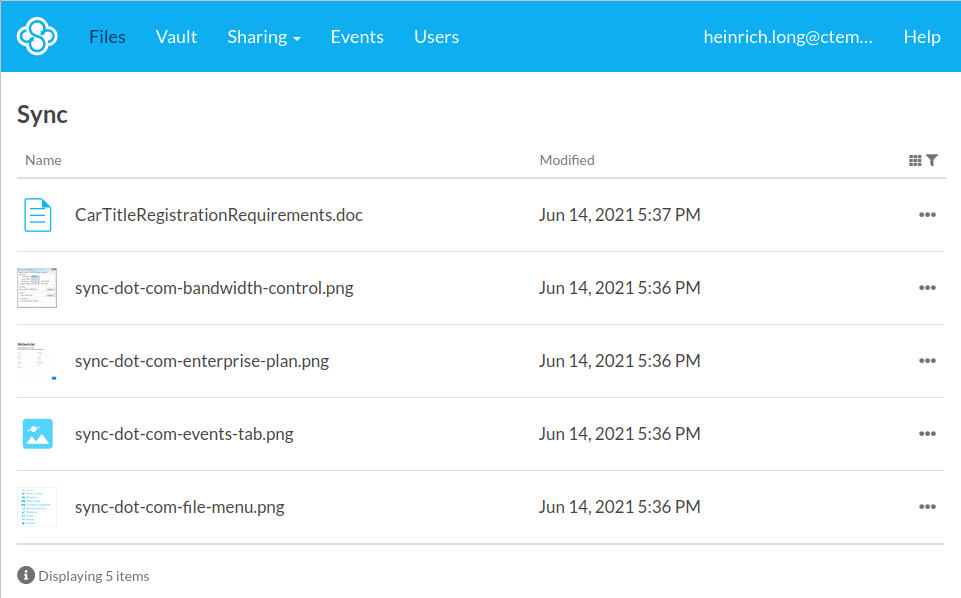Image resolution: width=961 pixels, height=598 pixels.
Task: Sort by the Name column header
Action: 44,161
